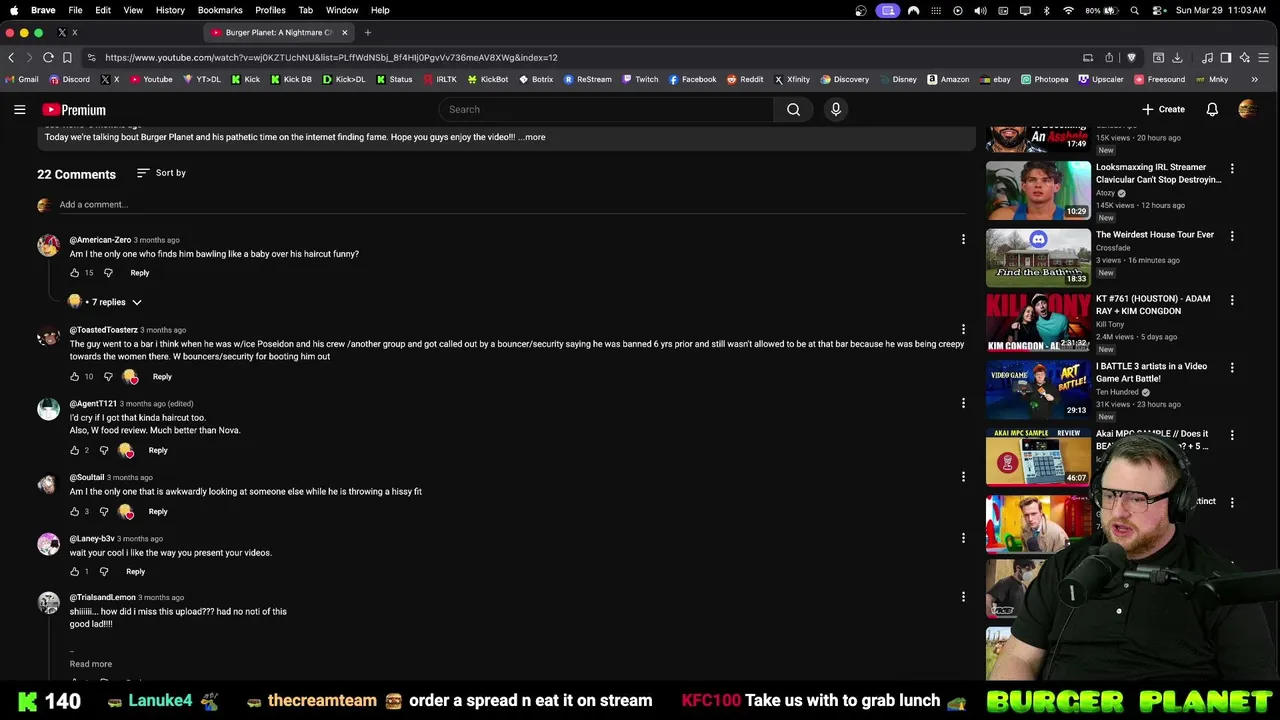Screen dimensions: 1280x720
Task: Like the @AgentT121 comment
Action: coord(75,450)
